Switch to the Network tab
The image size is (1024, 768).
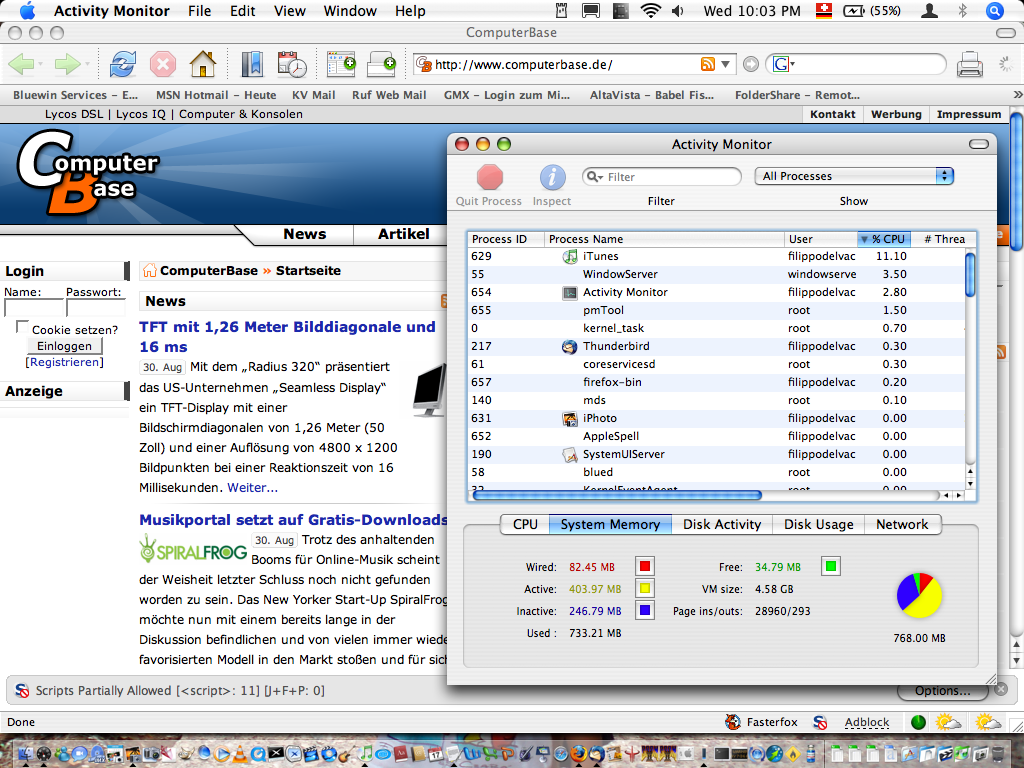point(903,524)
